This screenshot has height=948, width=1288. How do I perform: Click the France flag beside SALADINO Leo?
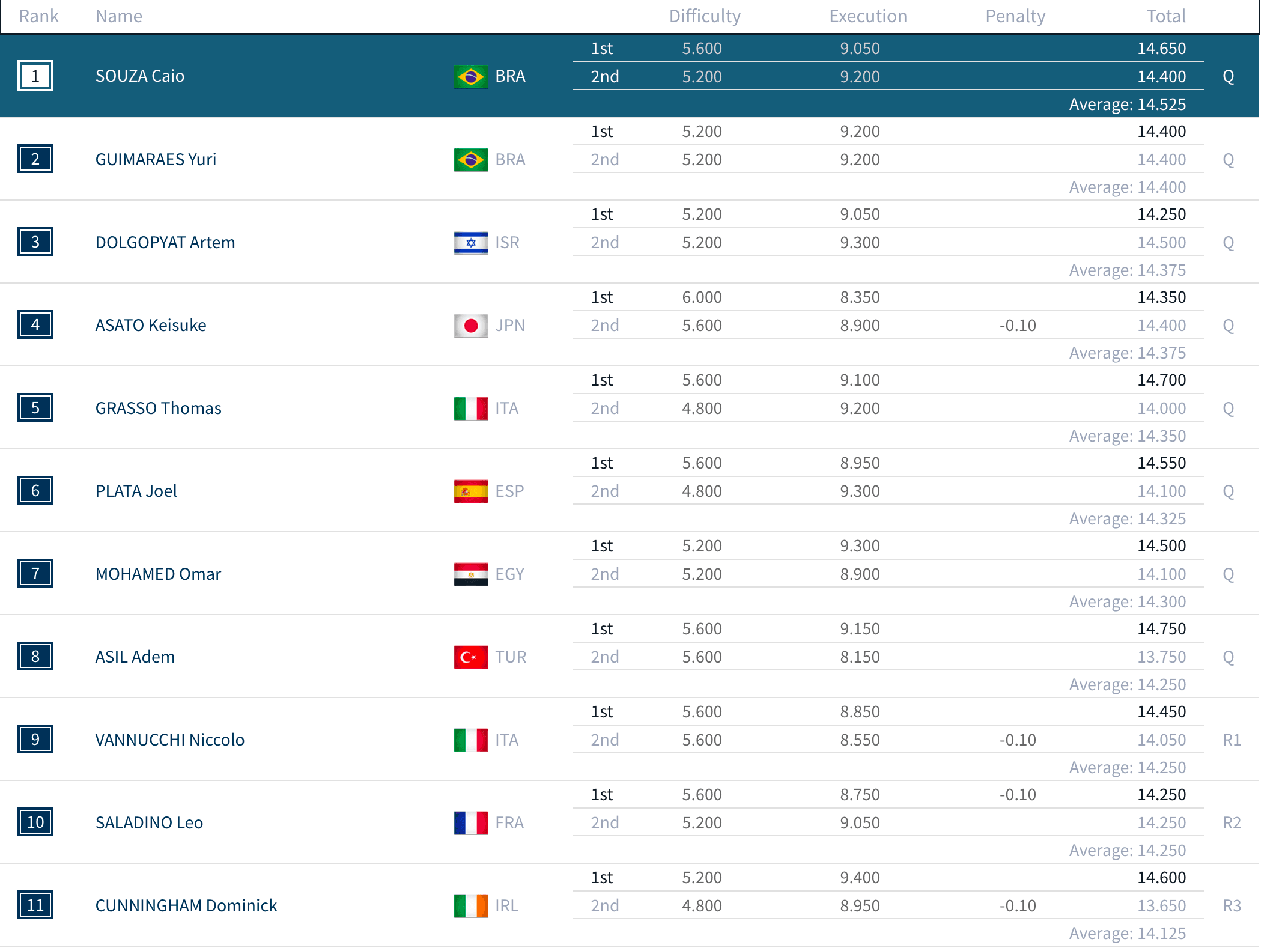point(470,823)
